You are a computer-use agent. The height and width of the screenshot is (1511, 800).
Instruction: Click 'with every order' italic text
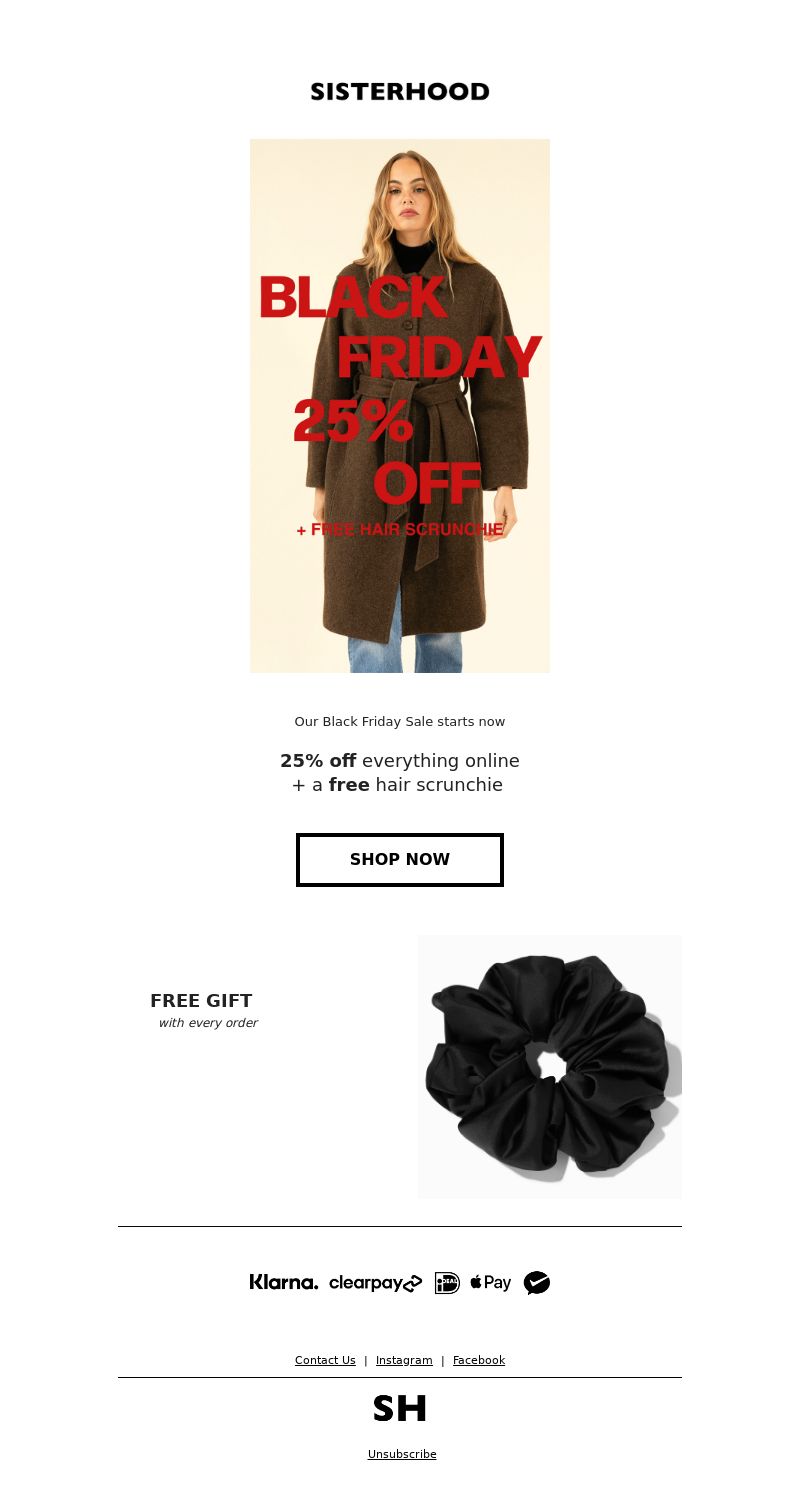208,1023
